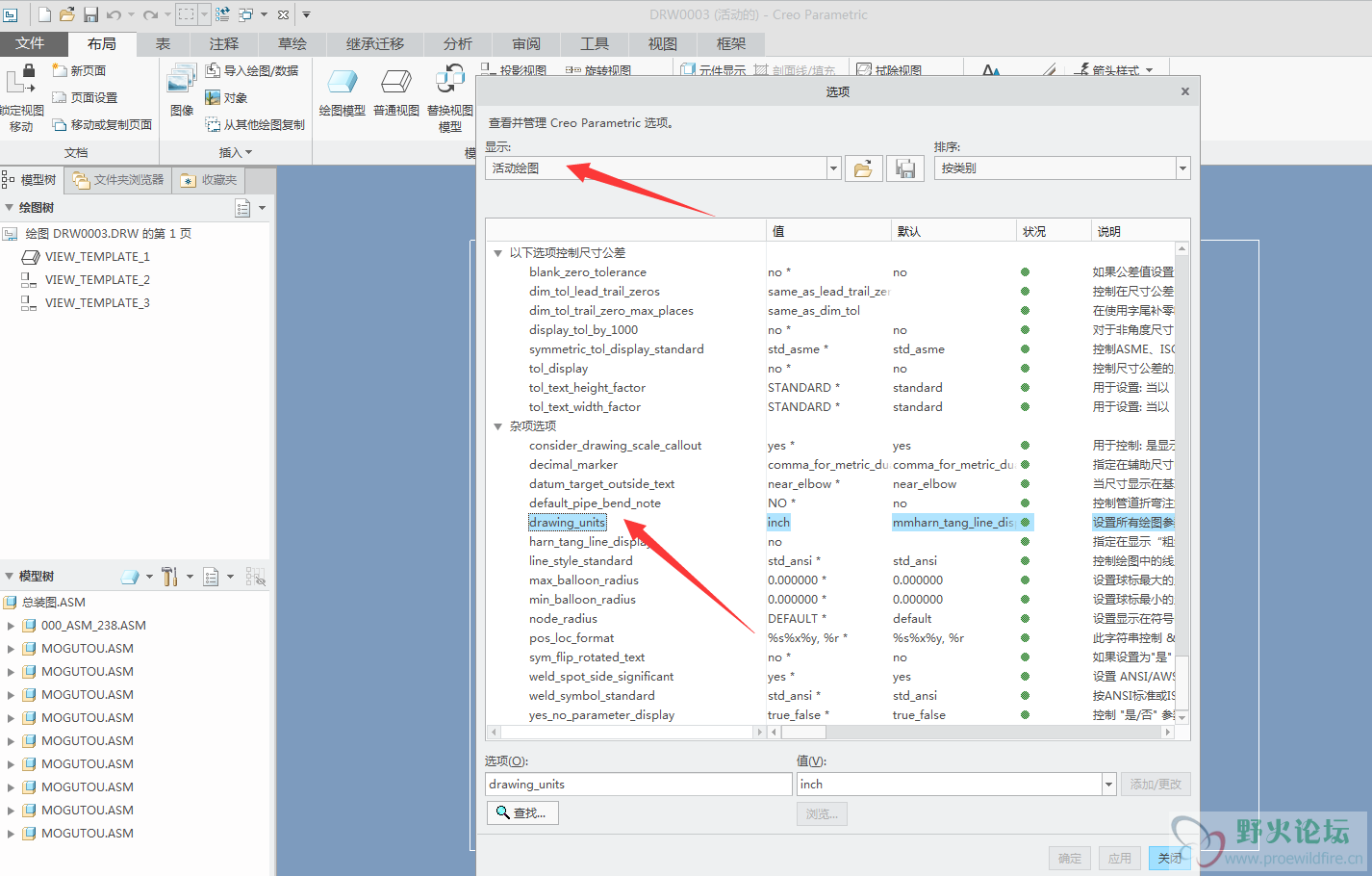Expand the 000_ASM_238.ASM tree node

tap(11, 626)
